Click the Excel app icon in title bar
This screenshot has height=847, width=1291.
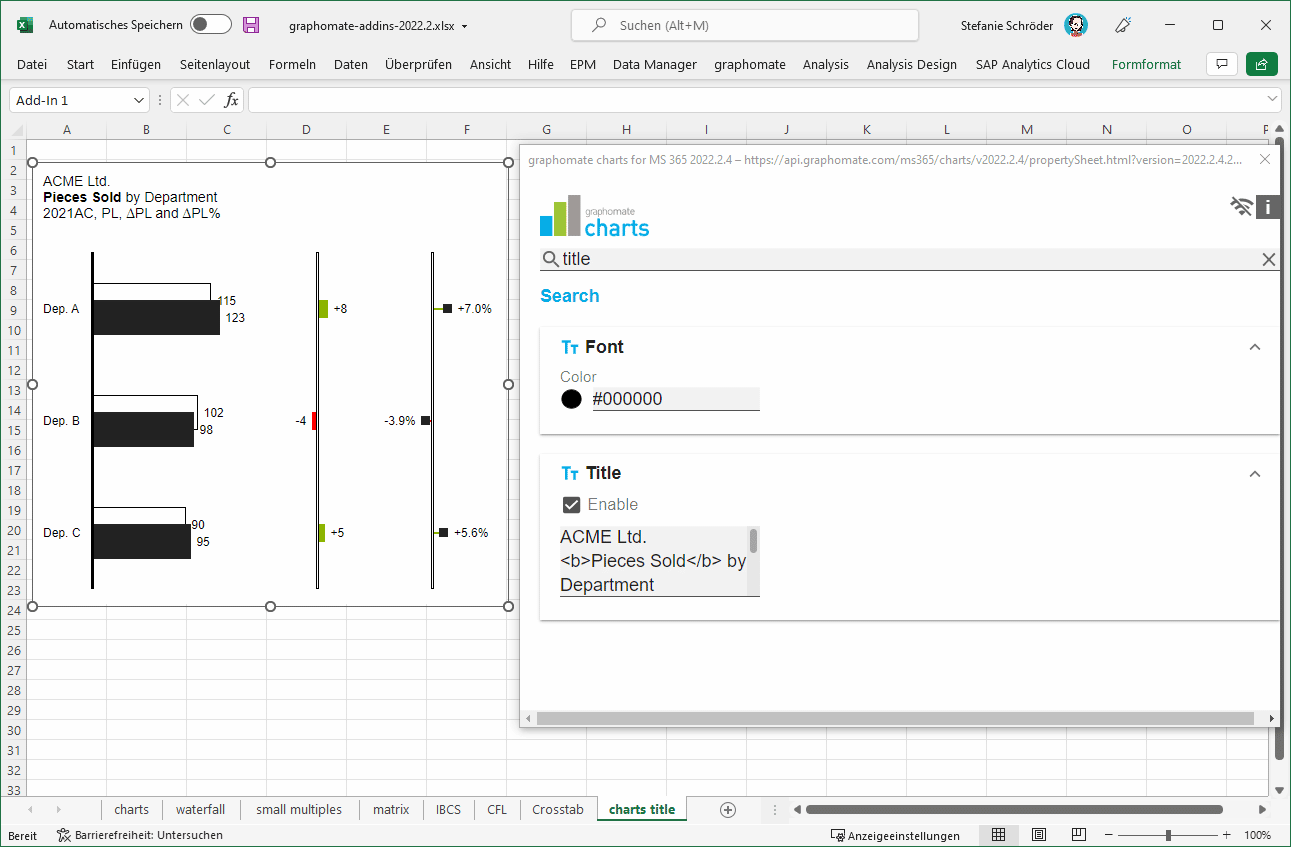(x=25, y=25)
